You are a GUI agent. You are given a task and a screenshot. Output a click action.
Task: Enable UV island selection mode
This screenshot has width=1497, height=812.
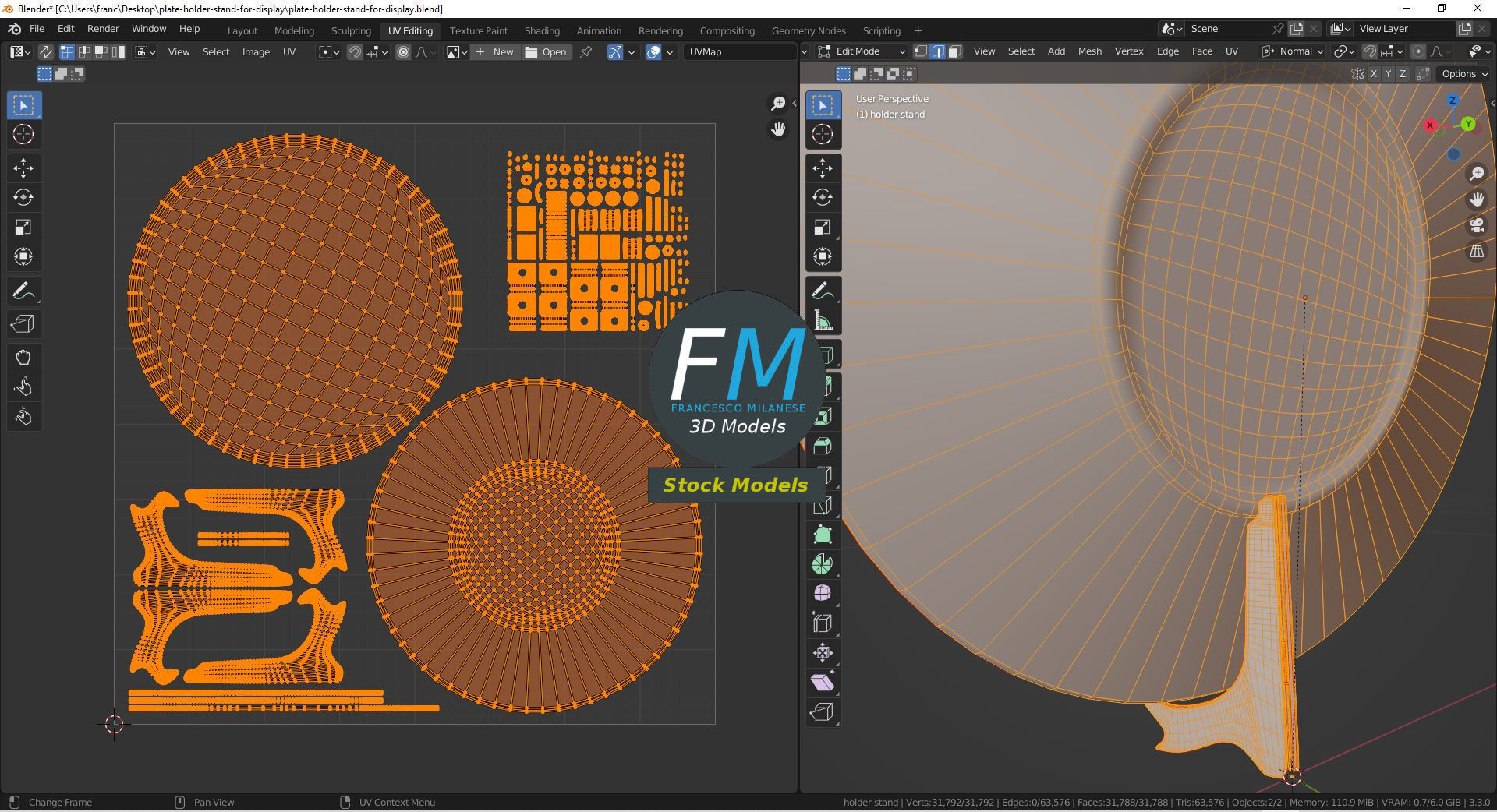coord(118,52)
